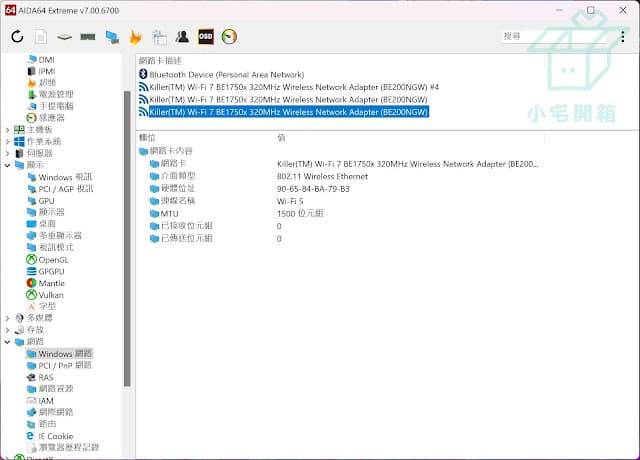Screen dimensions: 640x460
Task: Open the Mantle tree item
Action: 45,283
